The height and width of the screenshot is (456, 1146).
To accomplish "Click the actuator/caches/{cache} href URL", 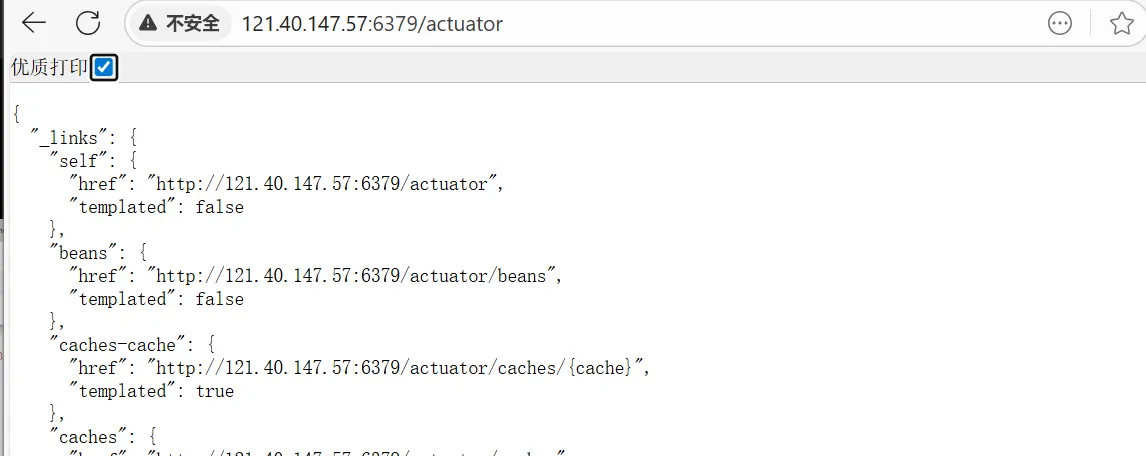I will pyautogui.click(x=394, y=368).
